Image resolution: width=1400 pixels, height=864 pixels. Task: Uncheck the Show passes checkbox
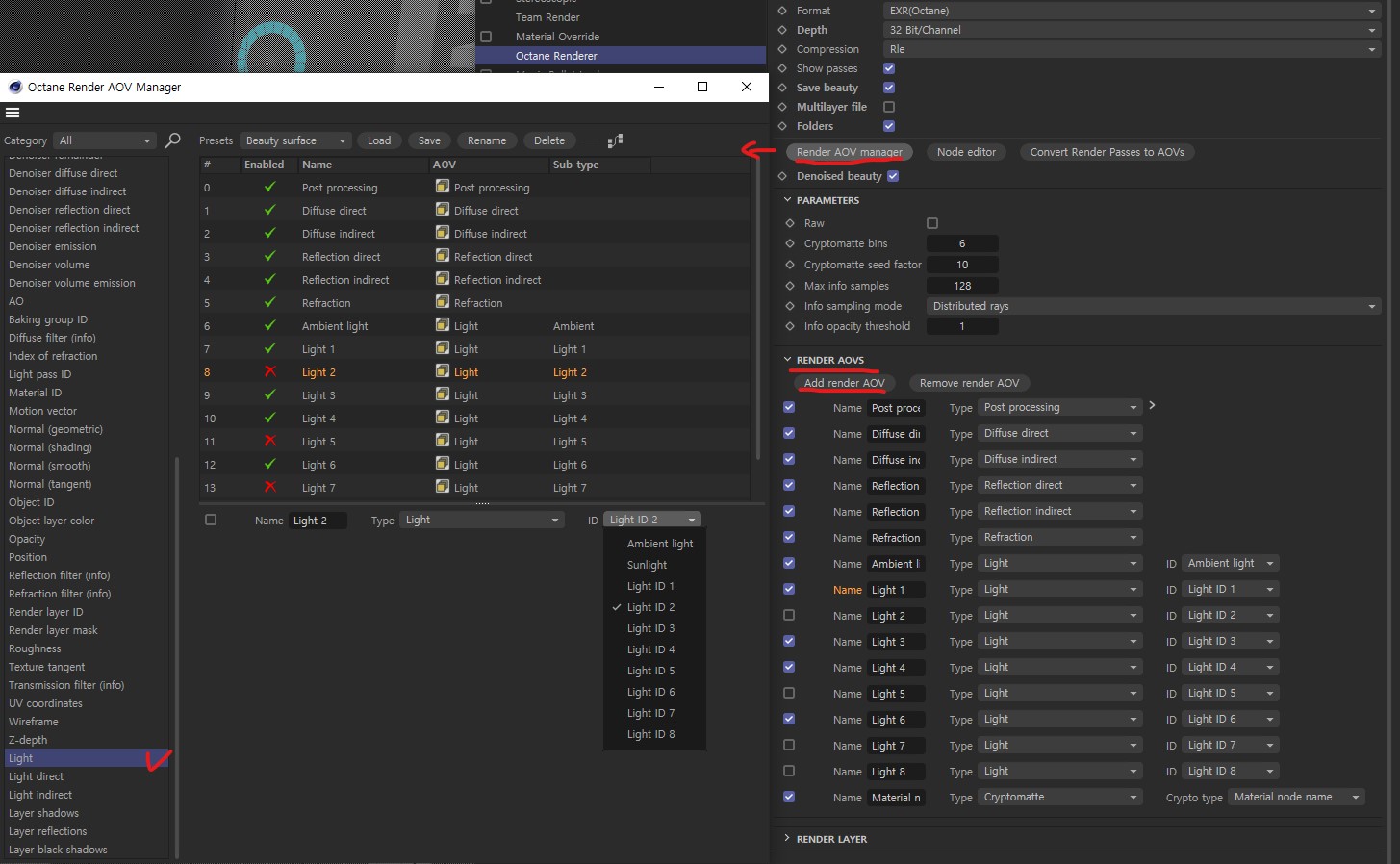click(889, 68)
